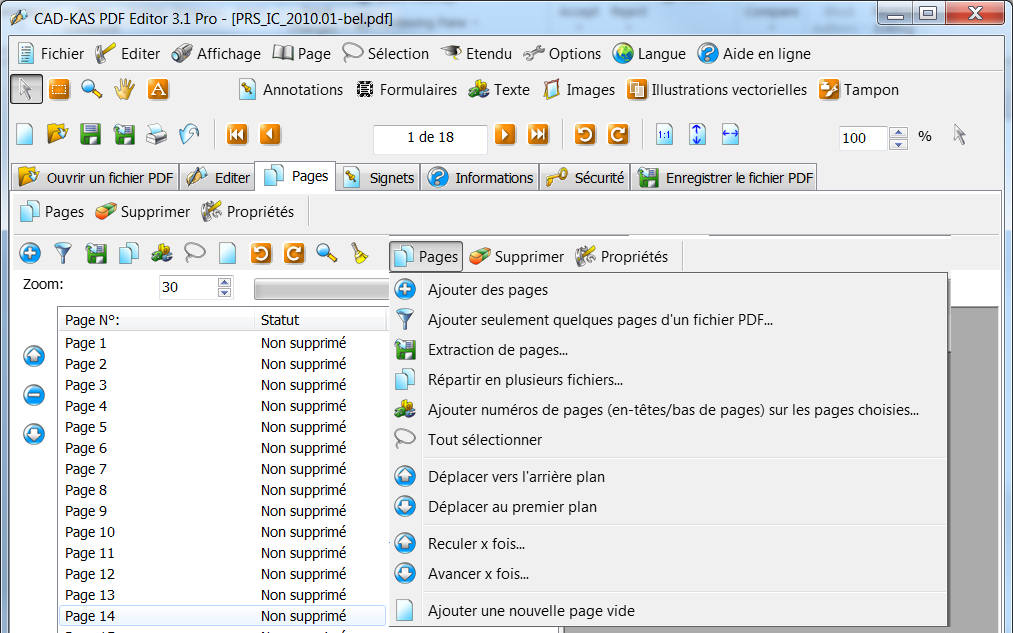Select the arrow pointer tool
Image resolution: width=1013 pixels, height=633 pixels.
[27, 90]
